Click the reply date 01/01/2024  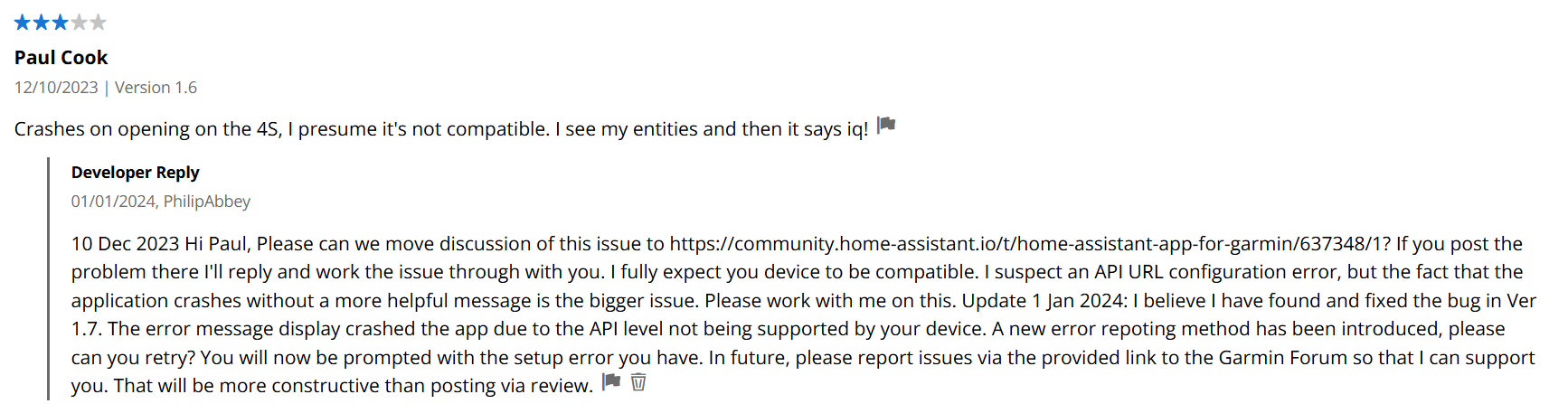point(113,202)
